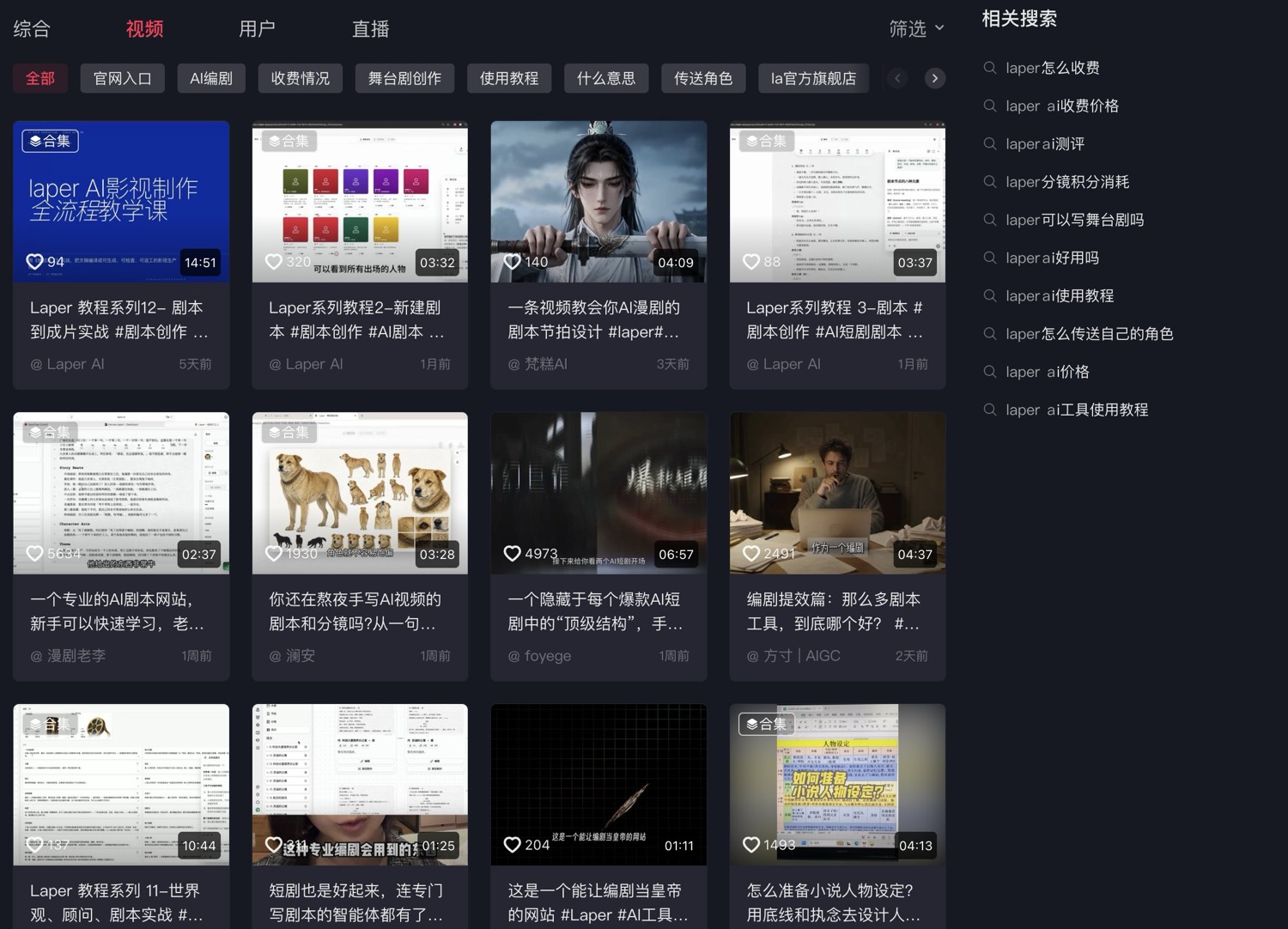Select the 全部 filter tag
Screen dimensions: 1288x929
pos(40,78)
